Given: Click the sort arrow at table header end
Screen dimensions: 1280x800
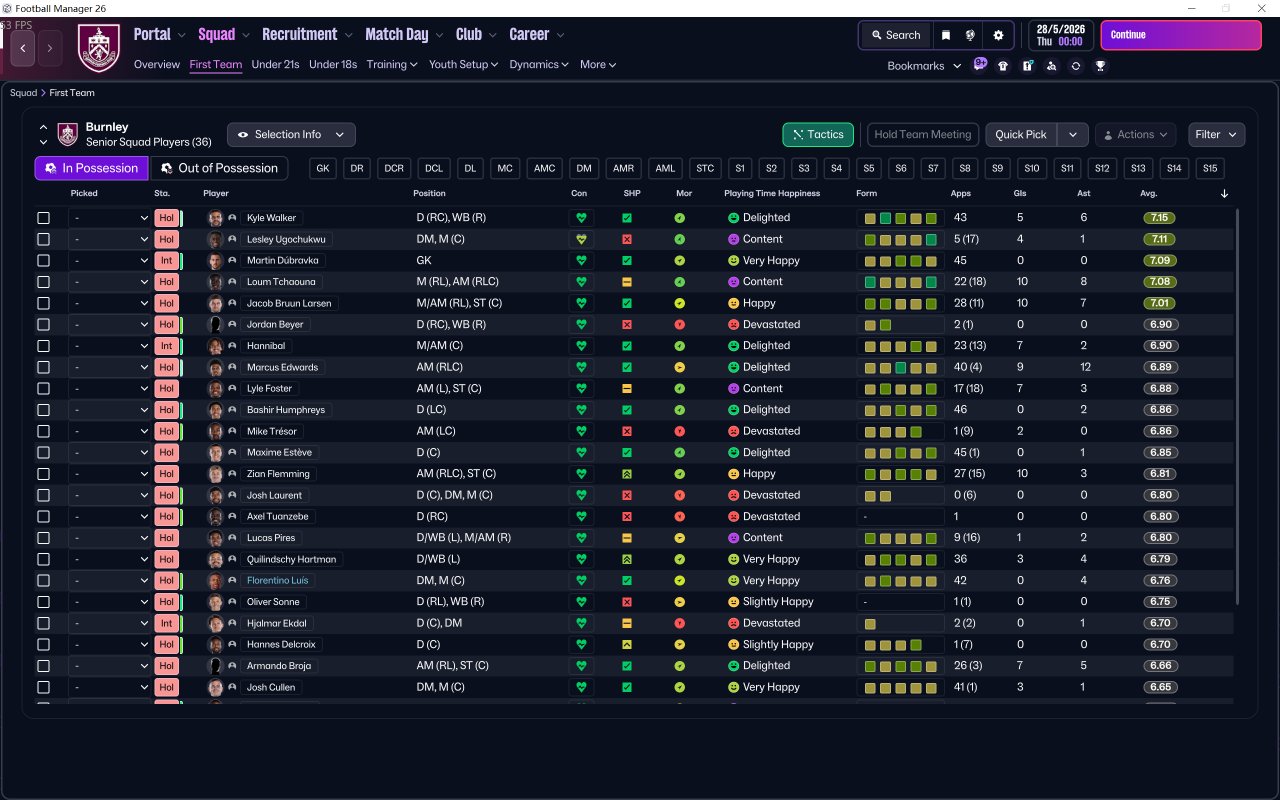Looking at the screenshot, I should (x=1225, y=193).
